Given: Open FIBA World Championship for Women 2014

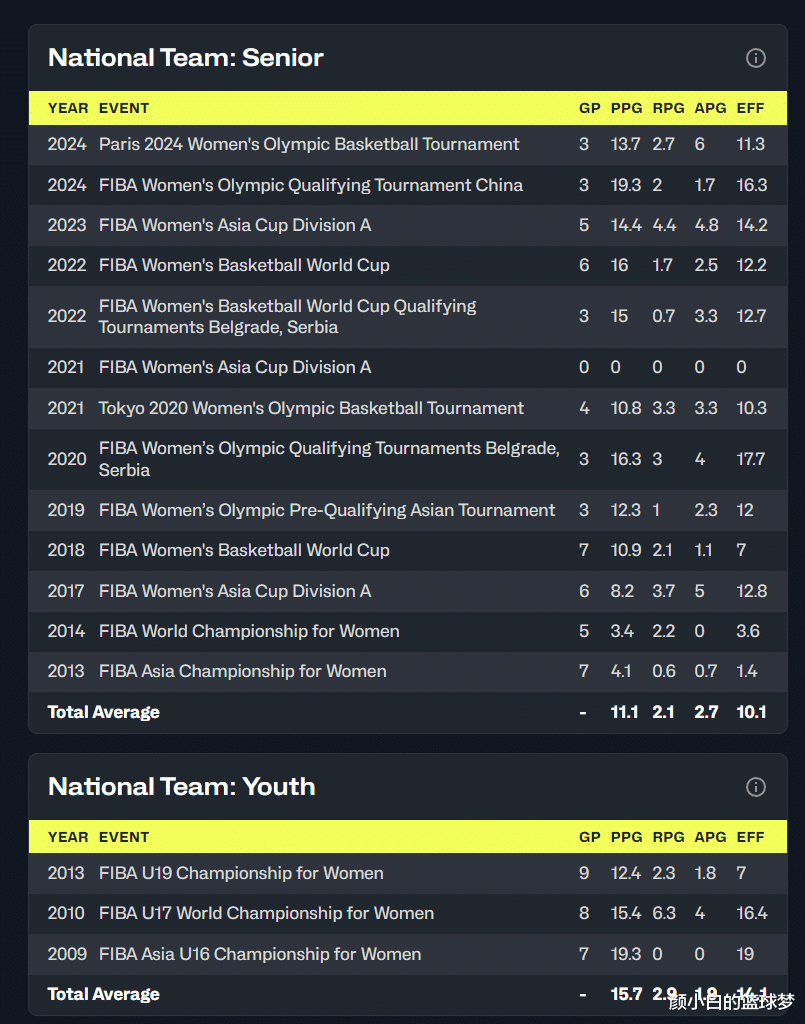Looking at the screenshot, I should [x=249, y=631].
